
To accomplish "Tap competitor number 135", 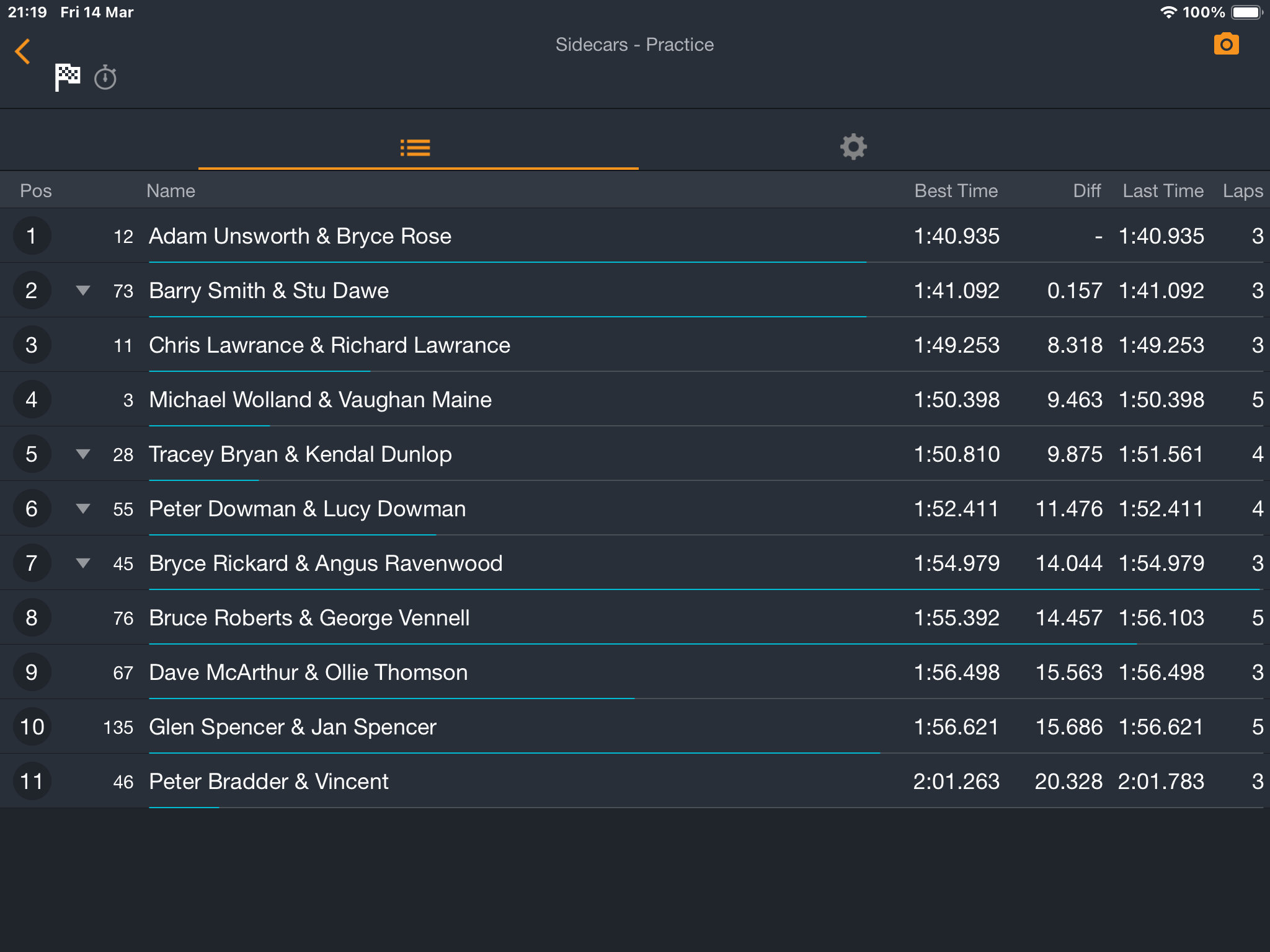I will [x=118, y=727].
